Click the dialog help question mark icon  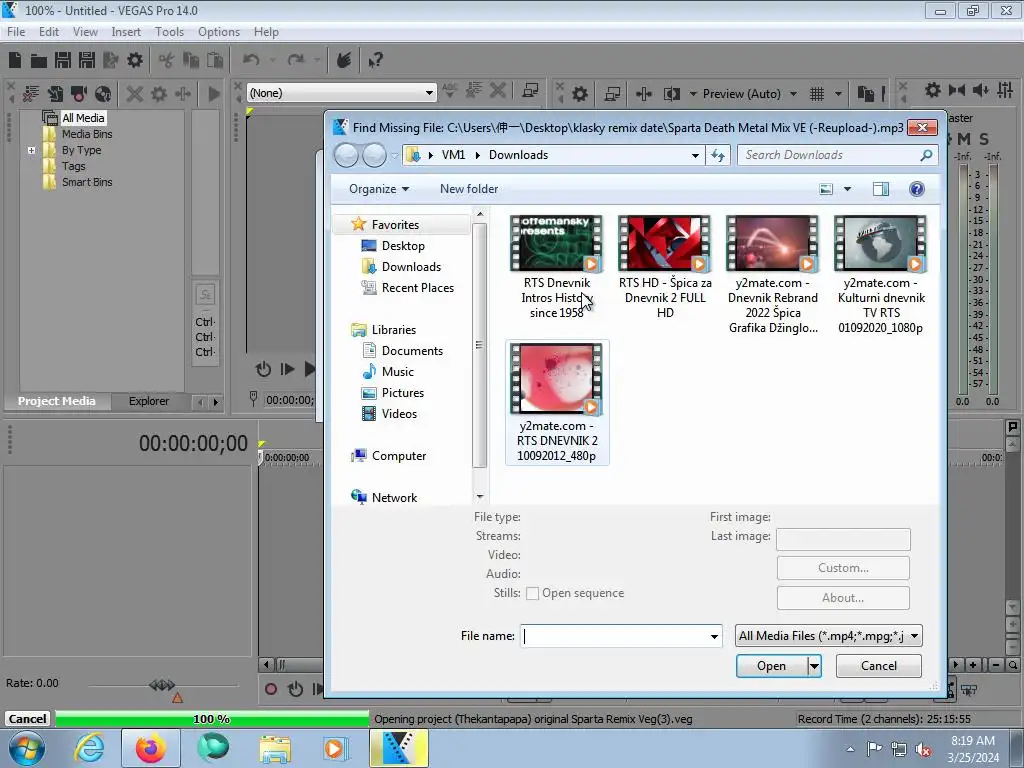tap(916, 189)
